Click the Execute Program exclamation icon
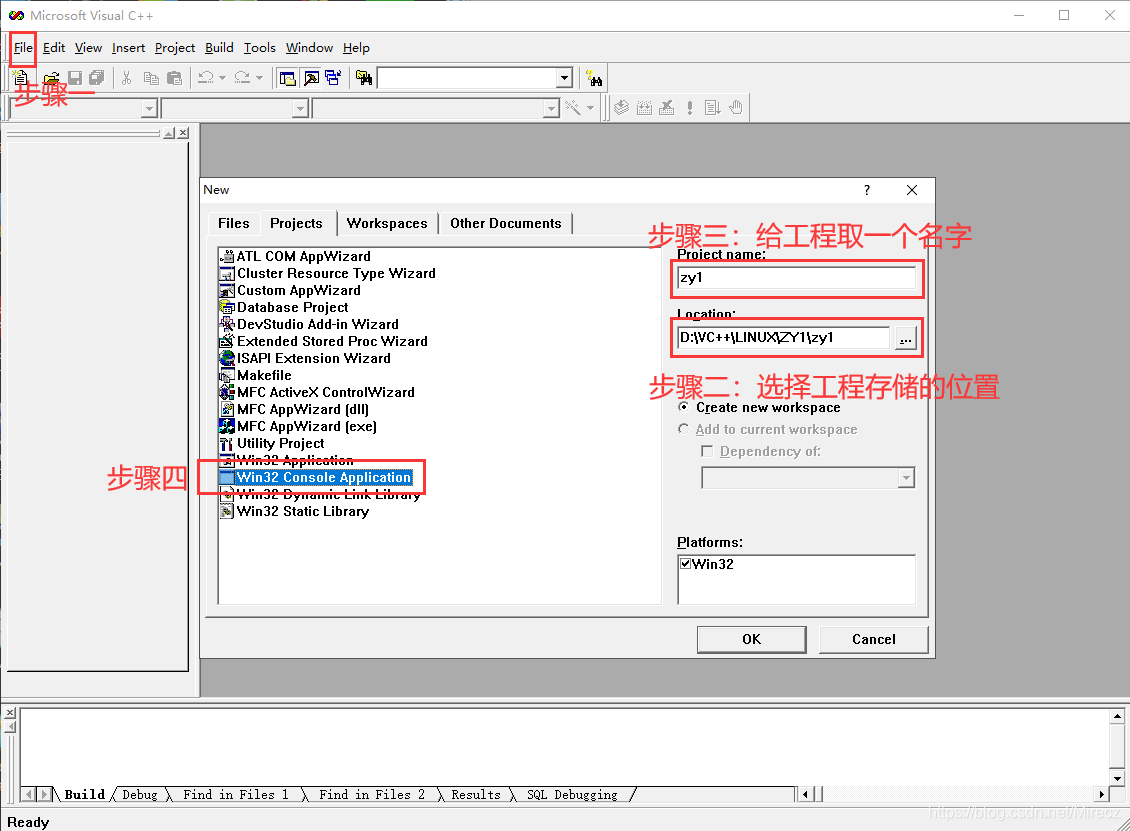This screenshot has width=1130, height=831. [x=690, y=108]
